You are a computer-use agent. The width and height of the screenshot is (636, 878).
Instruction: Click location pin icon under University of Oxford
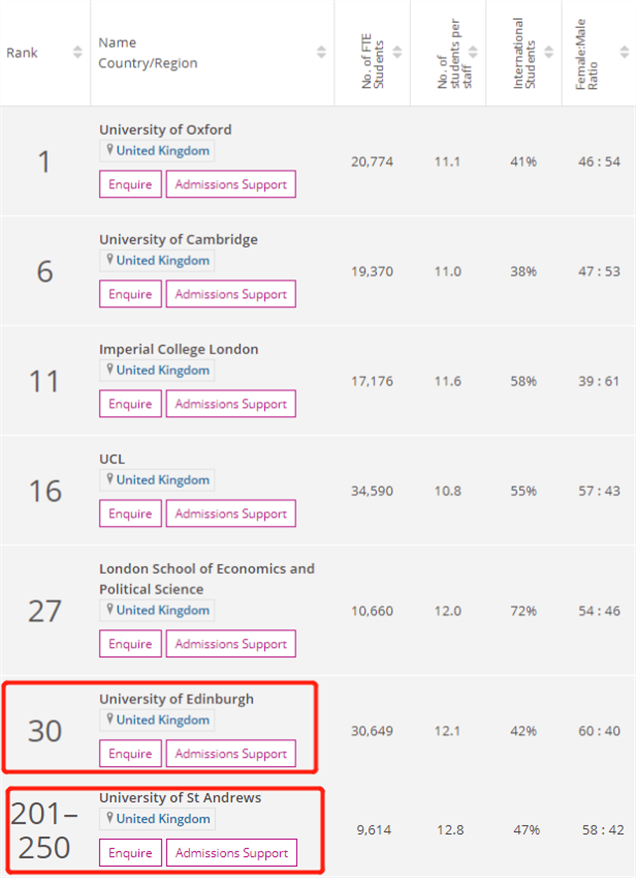pyautogui.click(x=110, y=150)
